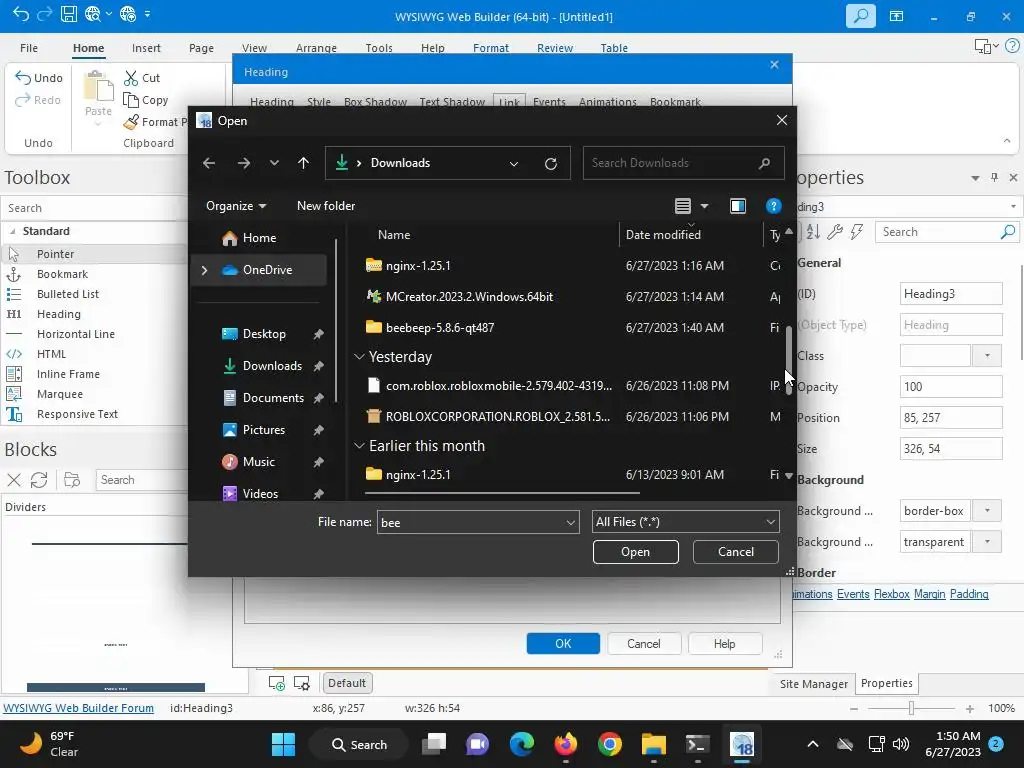Viewport: 1024px width, 768px height.
Task: Switch to the Site Manager tab
Action: point(814,683)
